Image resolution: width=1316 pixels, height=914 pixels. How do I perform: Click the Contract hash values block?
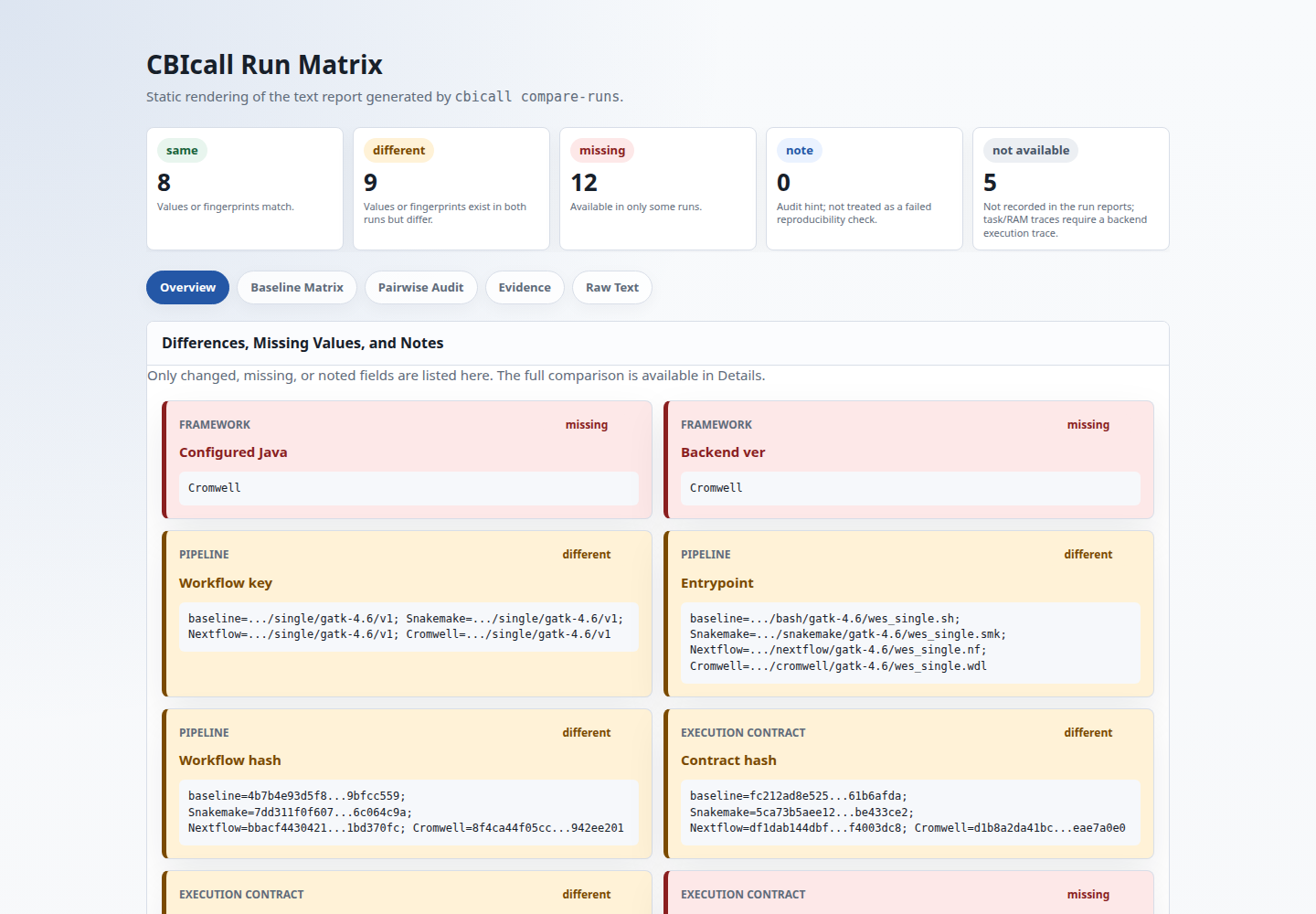tap(910, 812)
